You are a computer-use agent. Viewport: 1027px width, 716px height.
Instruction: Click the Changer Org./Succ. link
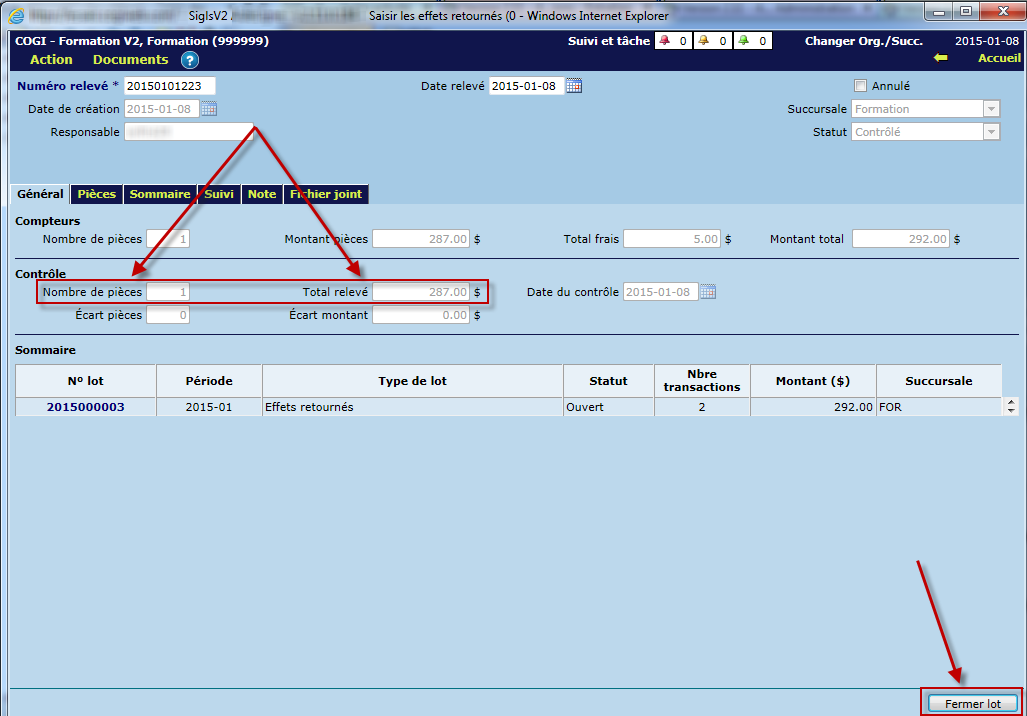(x=863, y=41)
